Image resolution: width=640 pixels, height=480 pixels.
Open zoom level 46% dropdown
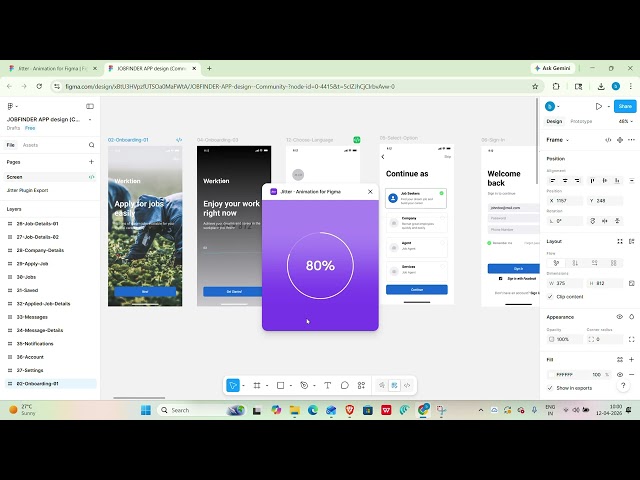[625, 121]
